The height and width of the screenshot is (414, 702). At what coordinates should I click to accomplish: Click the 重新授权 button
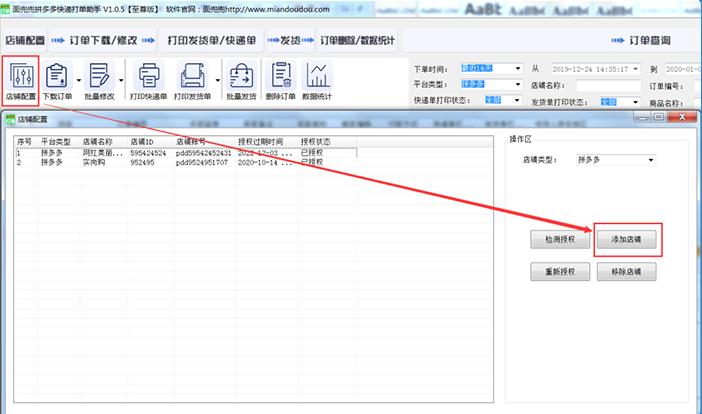point(560,272)
